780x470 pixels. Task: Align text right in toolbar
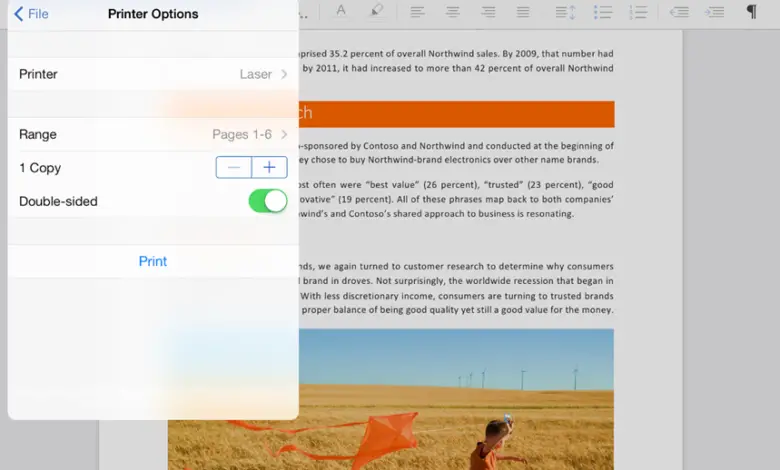click(x=488, y=12)
